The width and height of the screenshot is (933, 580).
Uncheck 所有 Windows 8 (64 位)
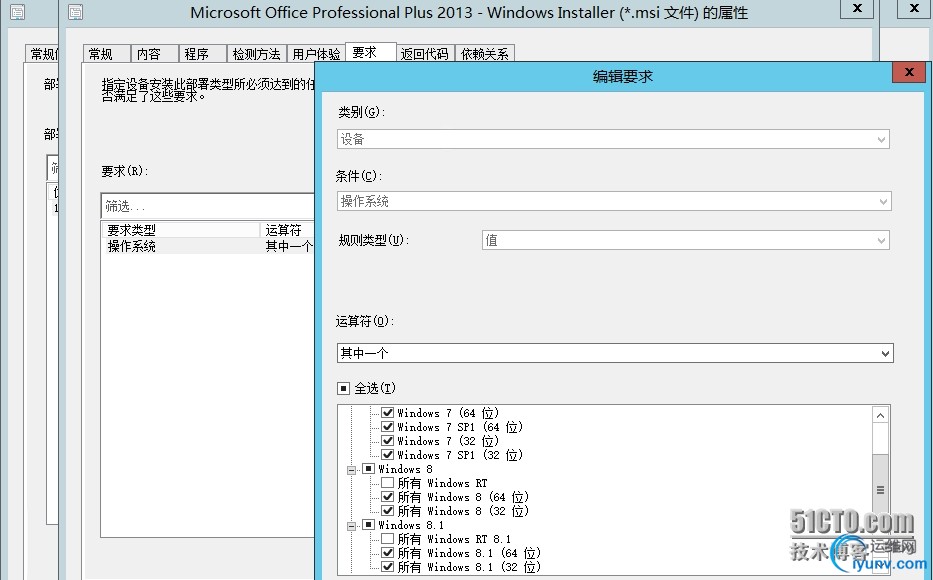(387, 497)
